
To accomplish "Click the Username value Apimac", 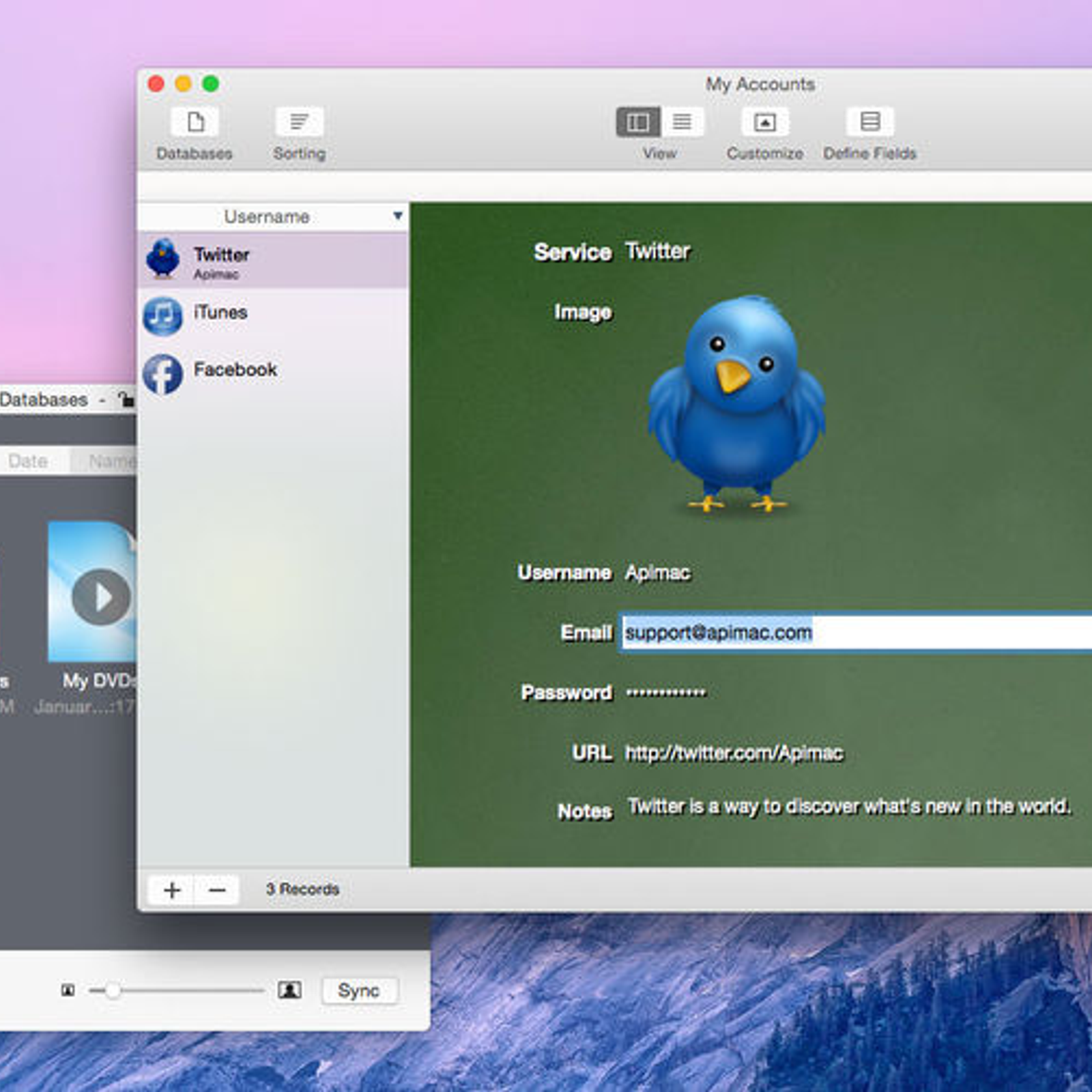I will [x=658, y=573].
